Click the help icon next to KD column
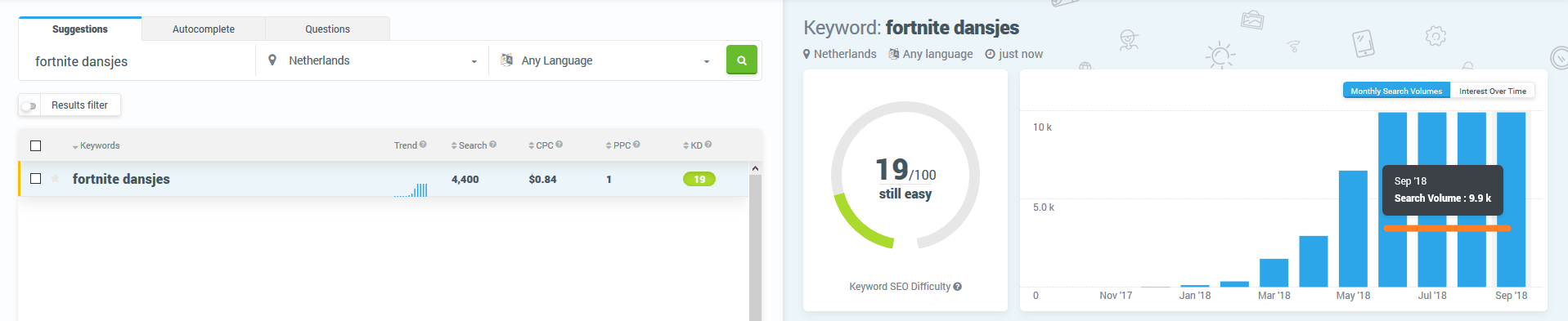This screenshot has width=1568, height=321. [x=708, y=145]
